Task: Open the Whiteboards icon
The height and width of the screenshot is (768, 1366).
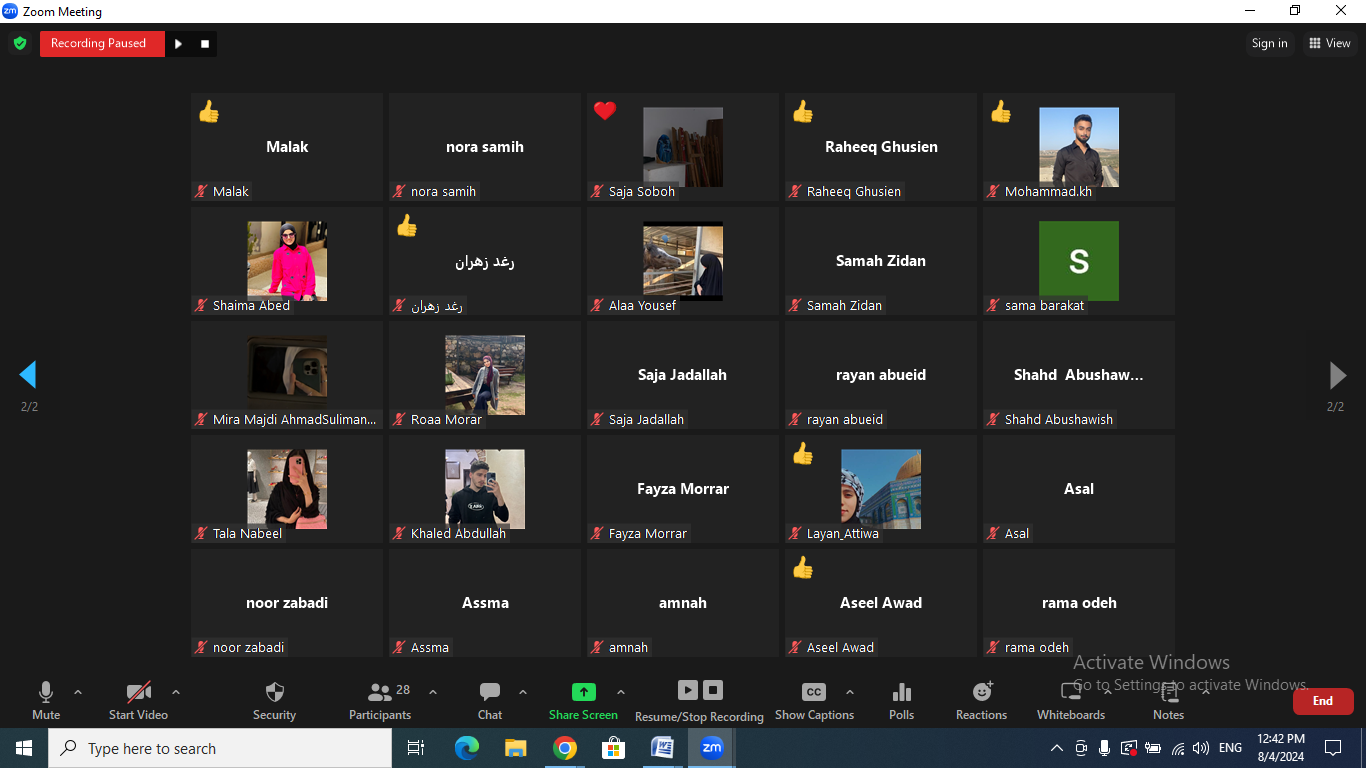Action: click(1071, 692)
